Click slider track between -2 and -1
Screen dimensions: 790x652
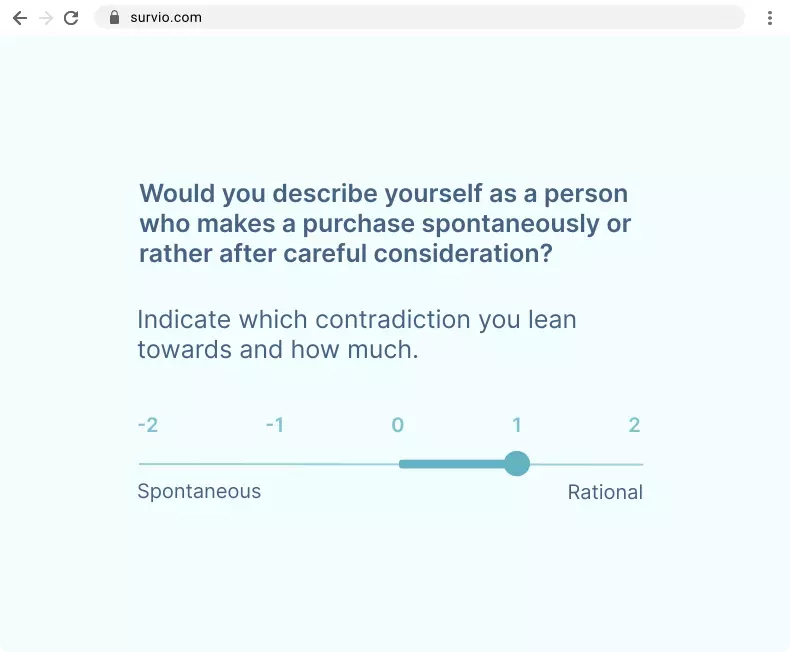pyautogui.click(x=210, y=464)
